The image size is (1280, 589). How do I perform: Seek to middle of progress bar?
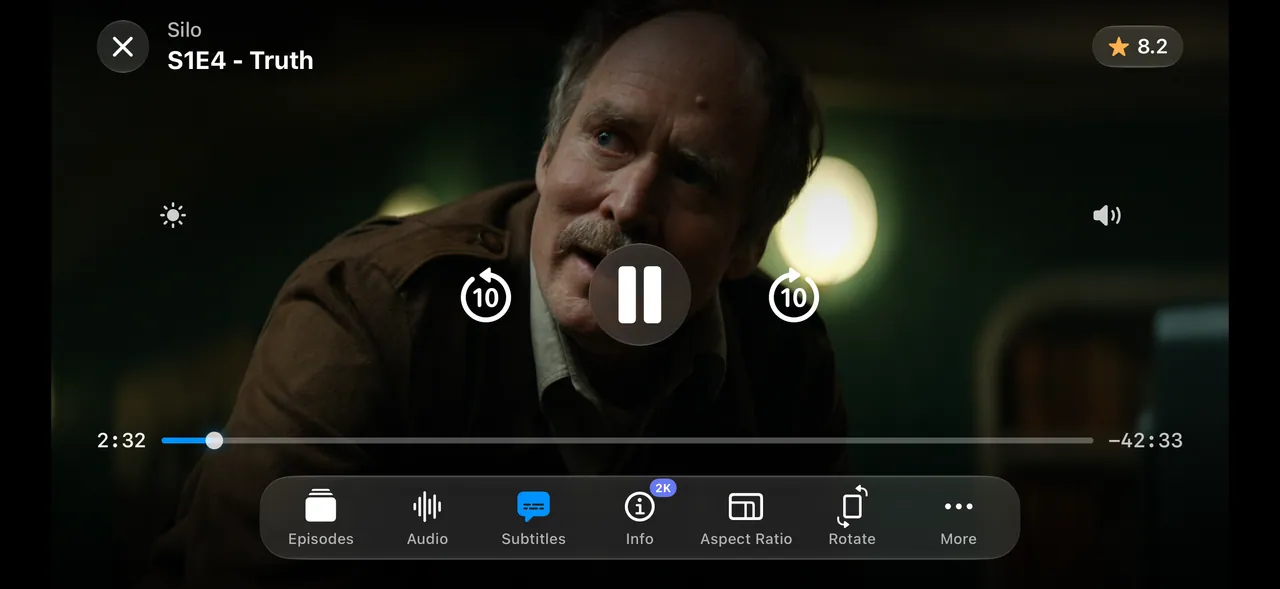pos(627,440)
